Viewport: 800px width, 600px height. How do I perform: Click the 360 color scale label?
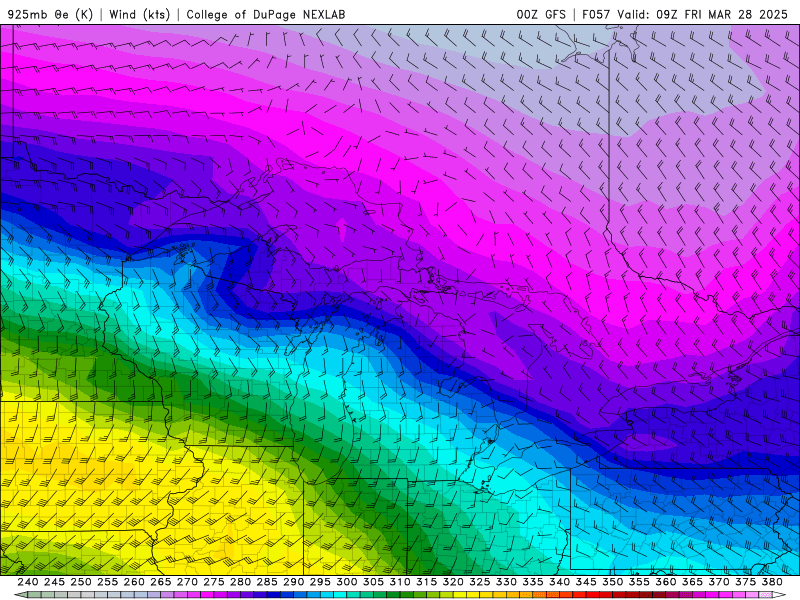[x=665, y=582]
